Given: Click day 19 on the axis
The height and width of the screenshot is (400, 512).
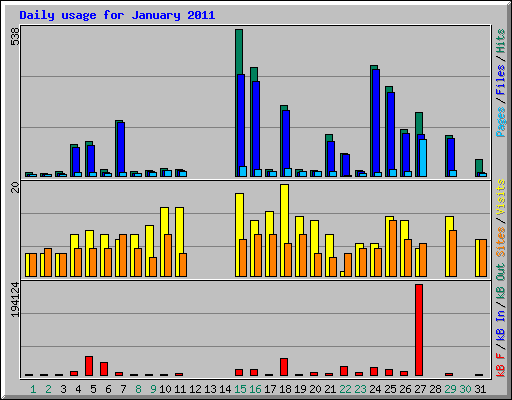Looking at the screenshot, I should pos(300,389).
